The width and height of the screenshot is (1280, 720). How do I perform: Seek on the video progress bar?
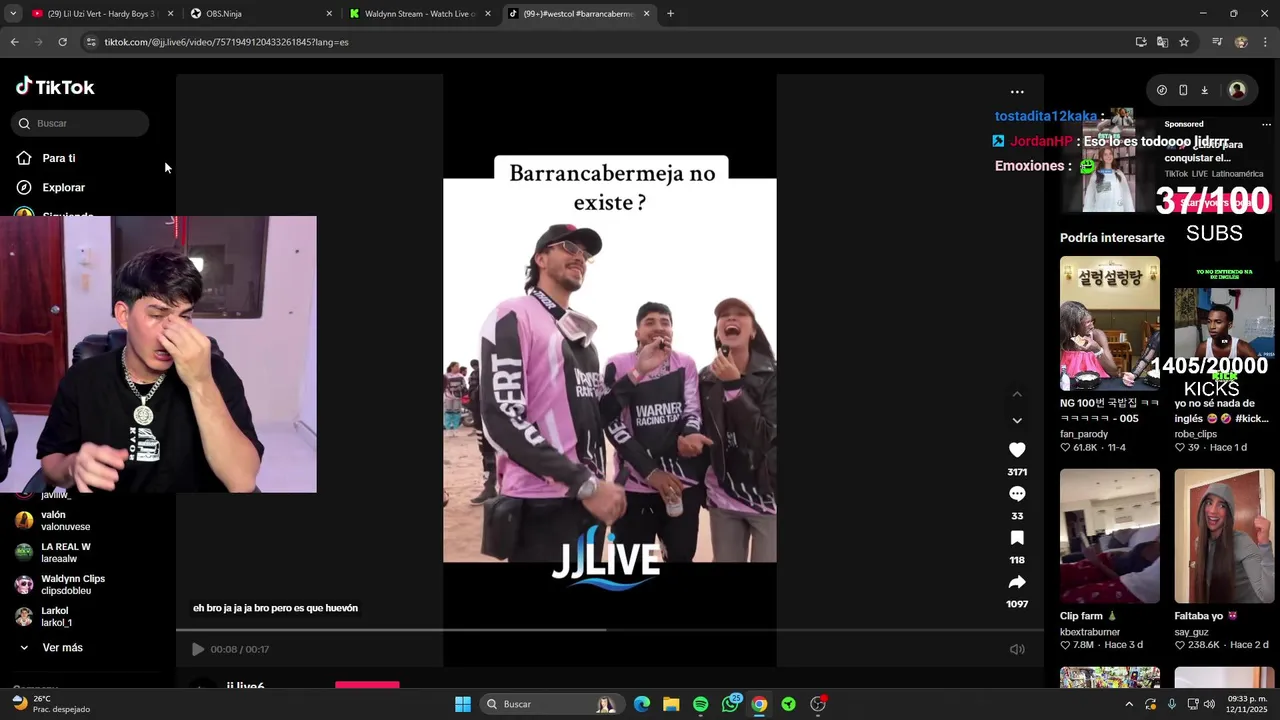coord(610,629)
